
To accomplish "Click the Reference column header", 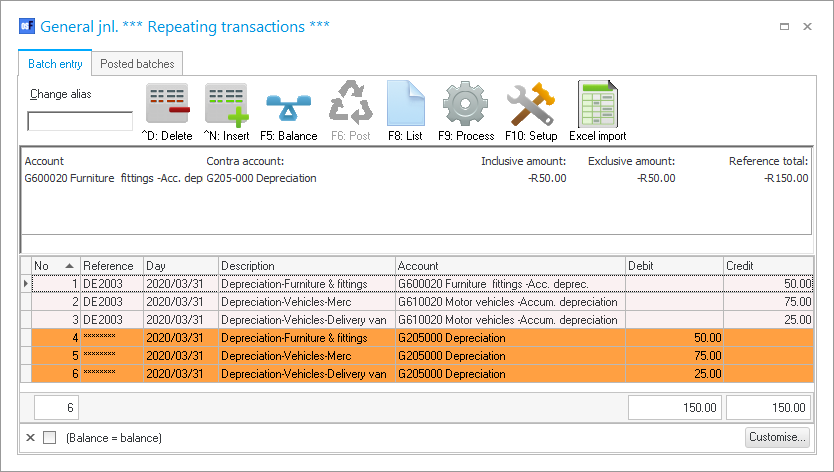I will pos(110,266).
